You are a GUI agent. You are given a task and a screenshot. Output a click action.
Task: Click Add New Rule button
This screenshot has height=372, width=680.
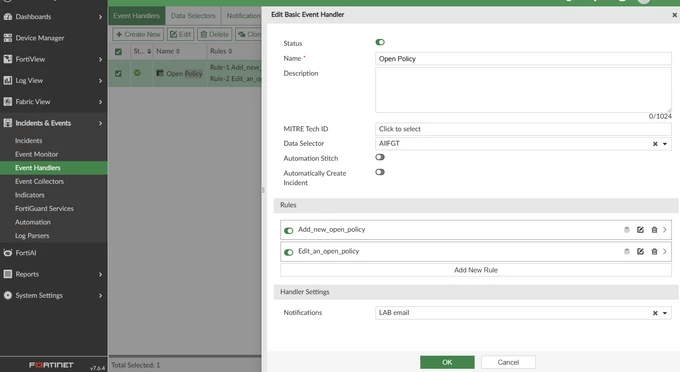pos(476,270)
